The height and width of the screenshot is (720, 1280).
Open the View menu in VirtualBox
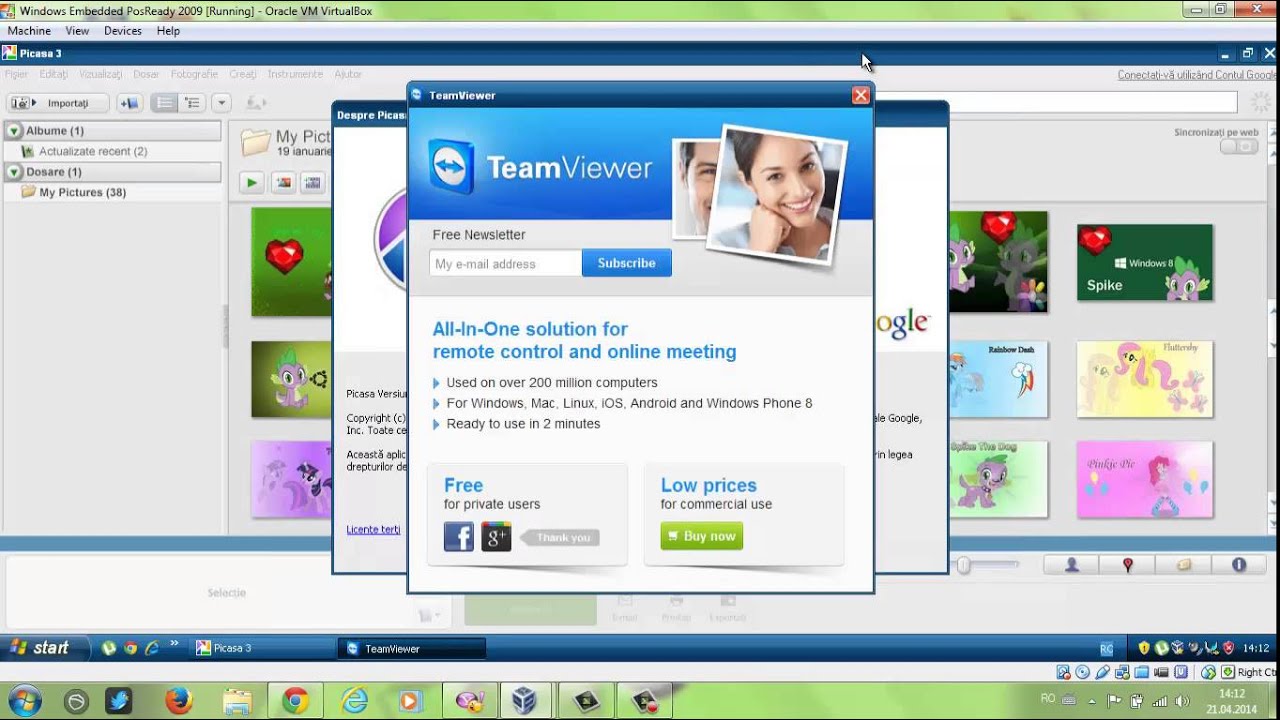click(x=77, y=31)
